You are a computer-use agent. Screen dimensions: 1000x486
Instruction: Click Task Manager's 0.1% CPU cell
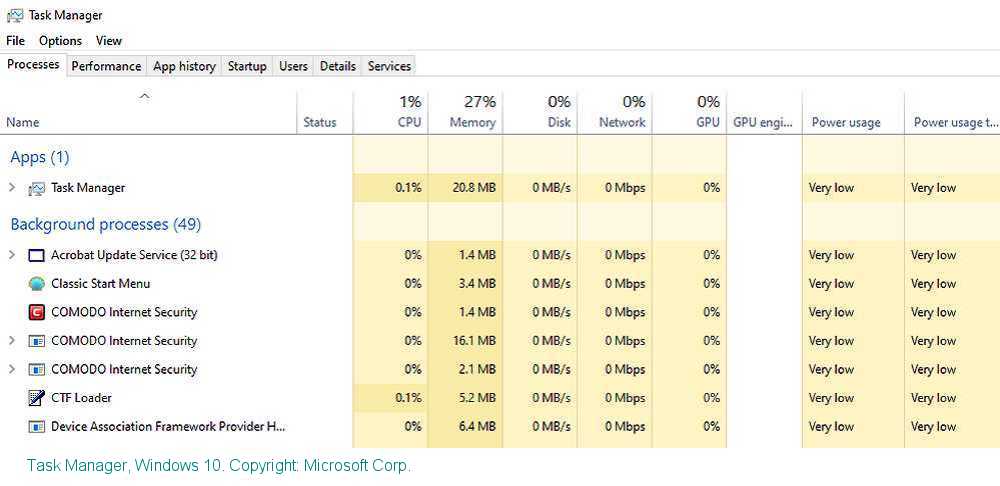(390, 188)
